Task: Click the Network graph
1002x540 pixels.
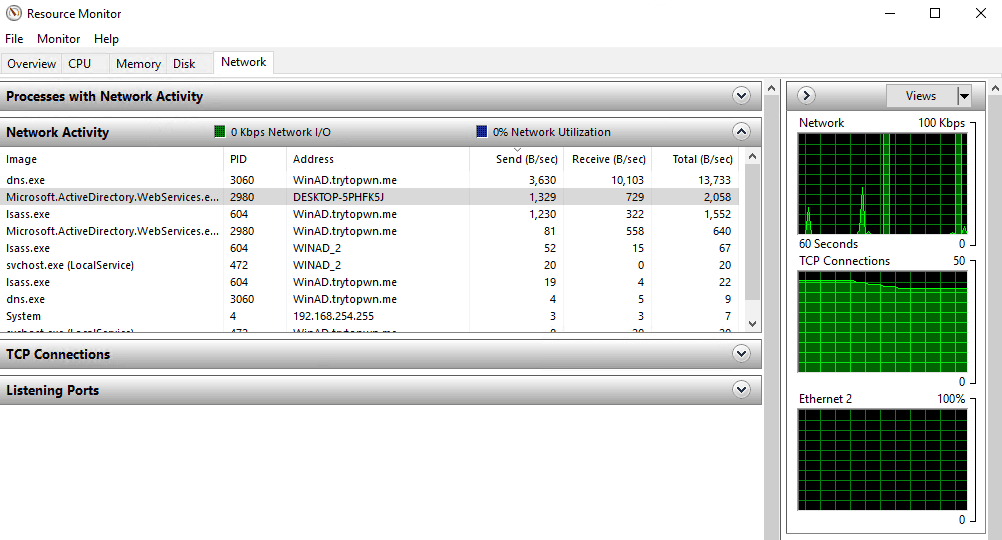Action: [882, 184]
